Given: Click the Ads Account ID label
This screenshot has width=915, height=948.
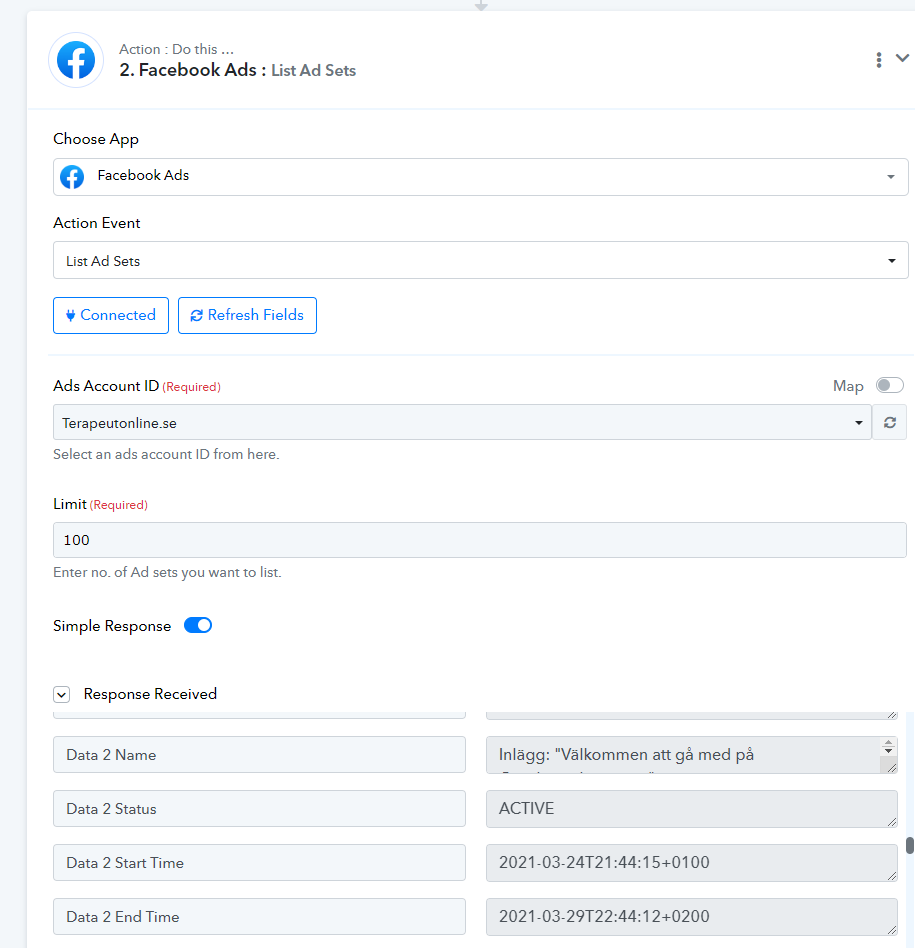Looking at the screenshot, I should [x=106, y=386].
